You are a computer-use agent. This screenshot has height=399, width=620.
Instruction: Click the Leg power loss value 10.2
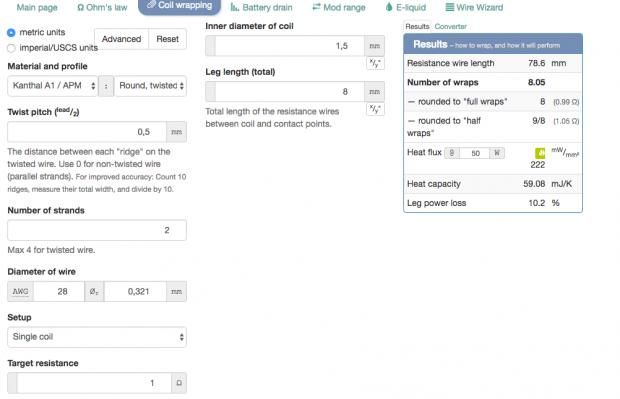tap(537, 203)
